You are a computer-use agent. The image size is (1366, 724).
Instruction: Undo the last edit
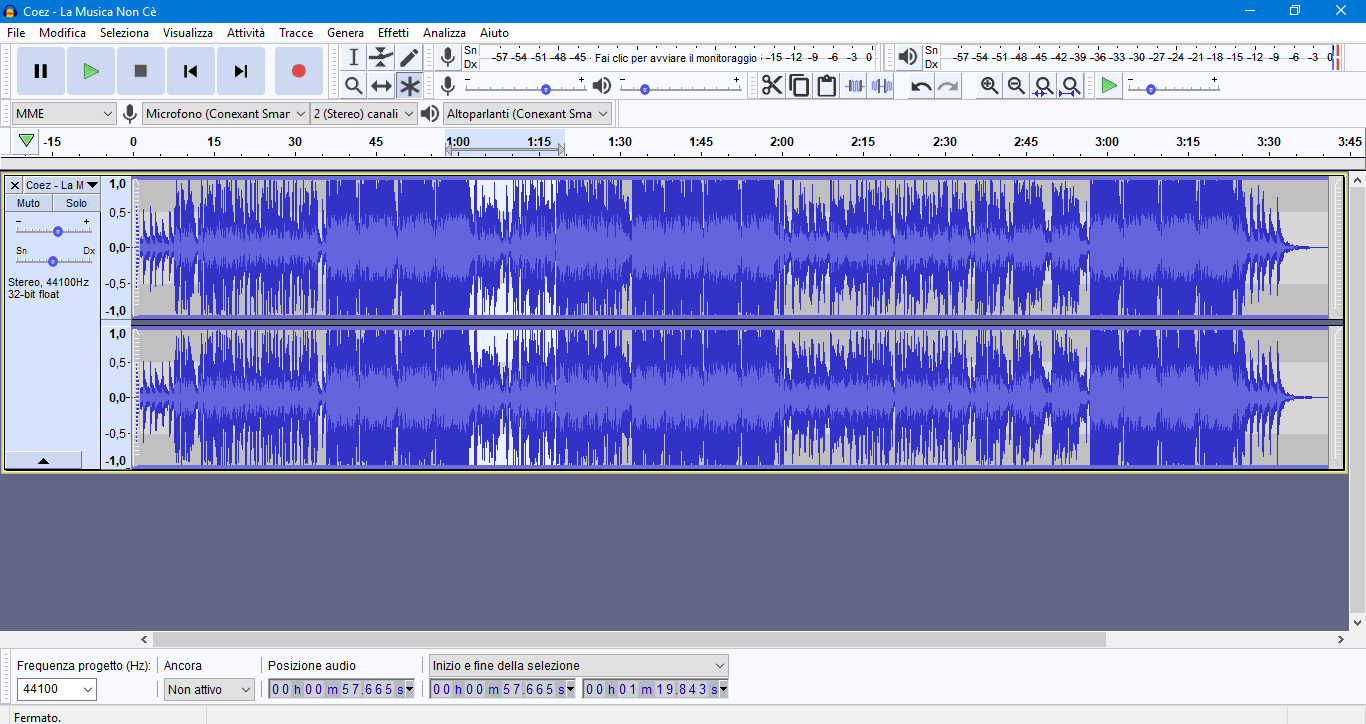tap(919, 86)
